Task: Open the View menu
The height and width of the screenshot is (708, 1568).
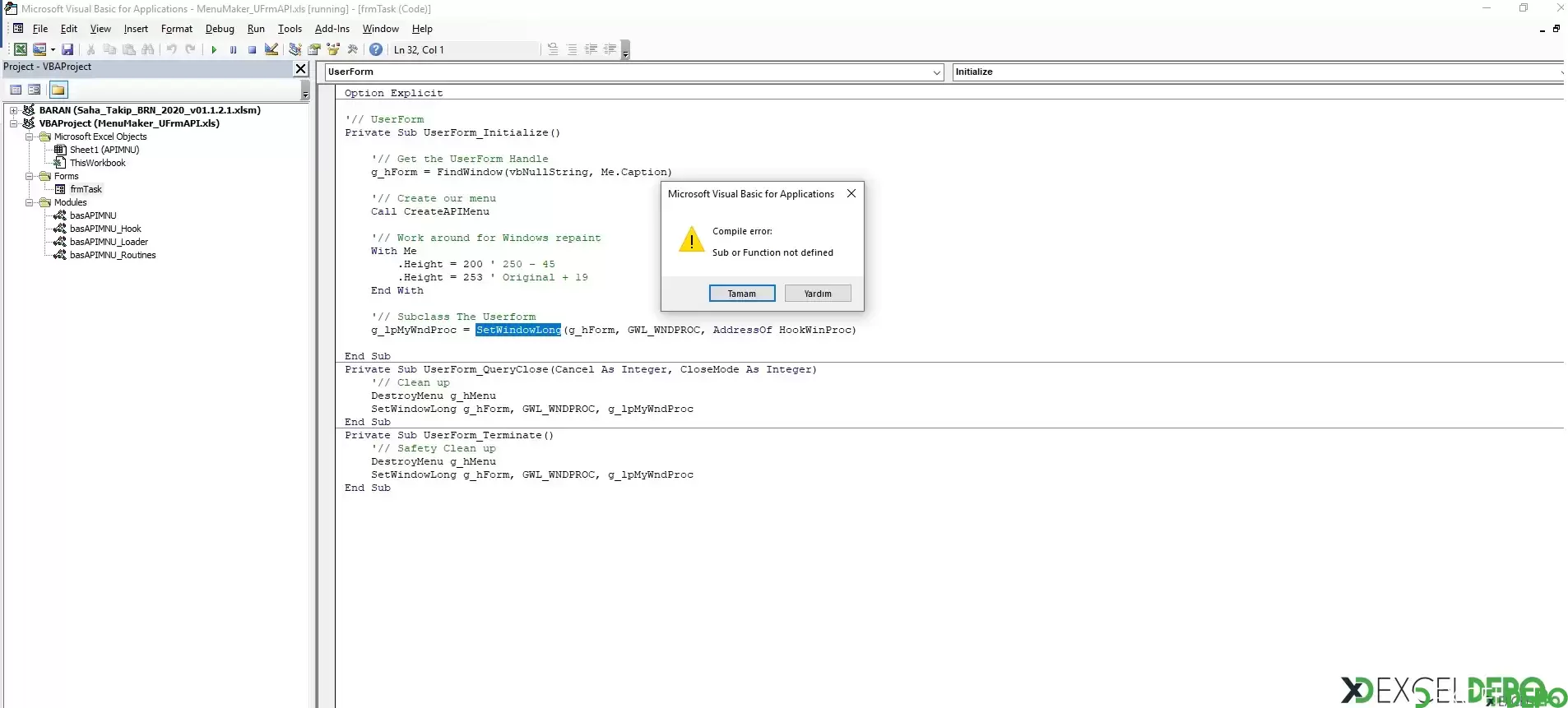Action: 100,29
